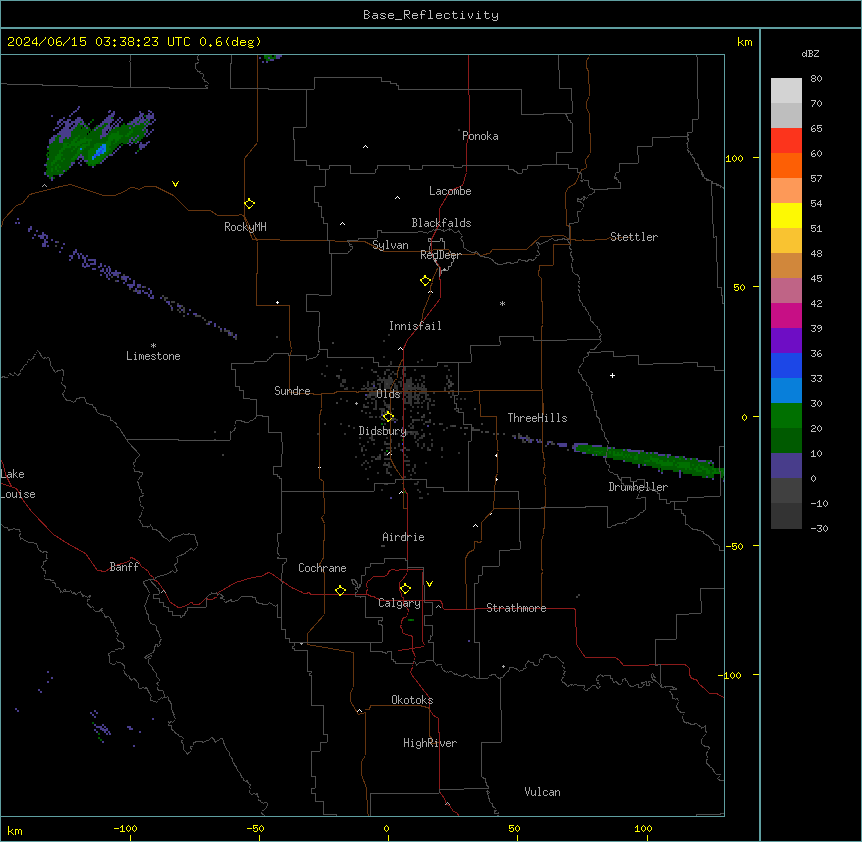Click the Olds town label
The height and width of the screenshot is (842, 862).
388,394
